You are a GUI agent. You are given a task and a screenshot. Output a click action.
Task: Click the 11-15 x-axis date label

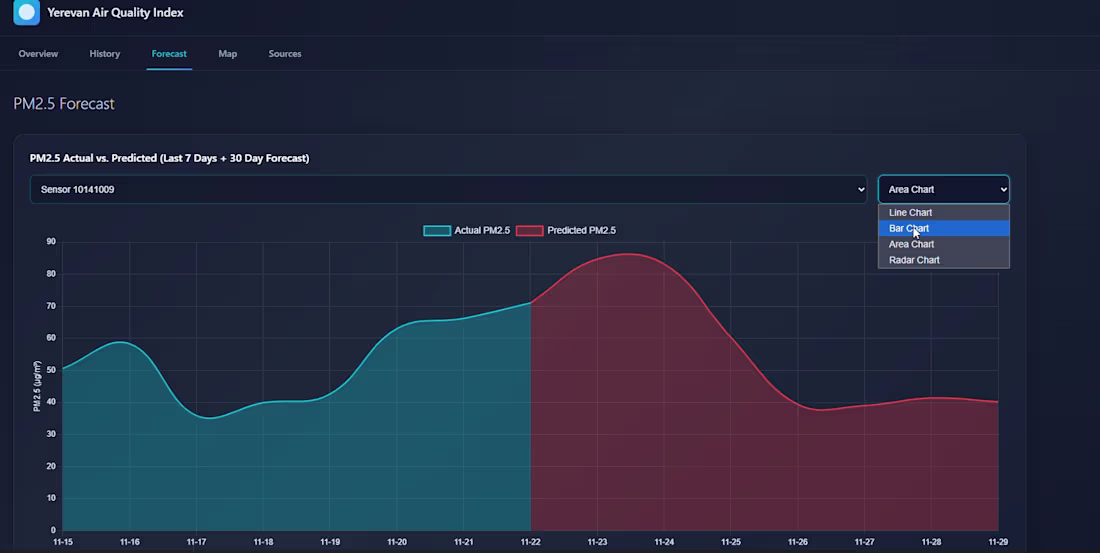(x=62, y=542)
